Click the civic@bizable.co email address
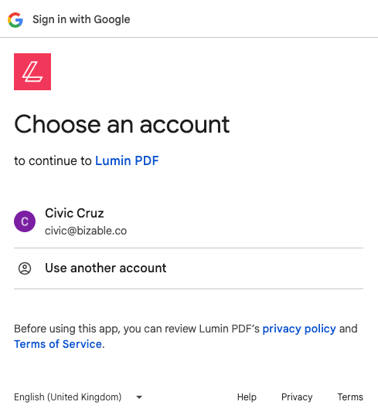Image resolution: width=378 pixels, height=415 pixels. point(86,231)
